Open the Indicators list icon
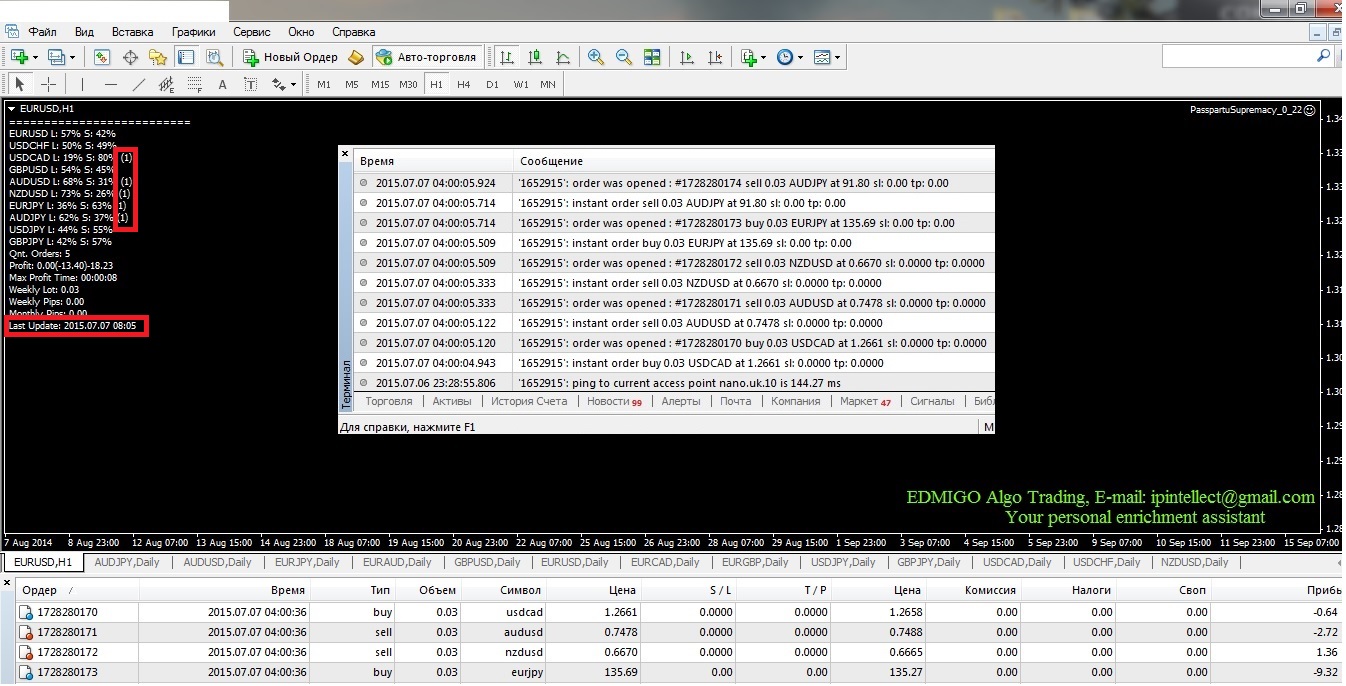The image size is (1346, 686). [x=748, y=57]
